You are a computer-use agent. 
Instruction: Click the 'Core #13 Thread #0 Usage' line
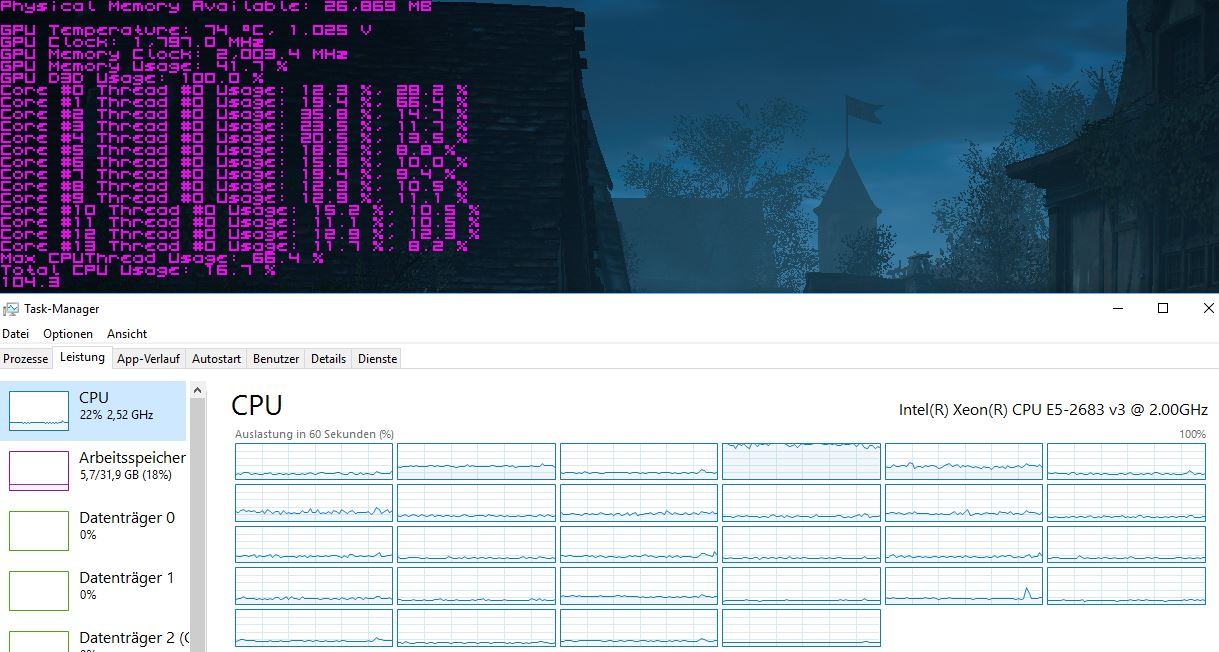point(234,246)
